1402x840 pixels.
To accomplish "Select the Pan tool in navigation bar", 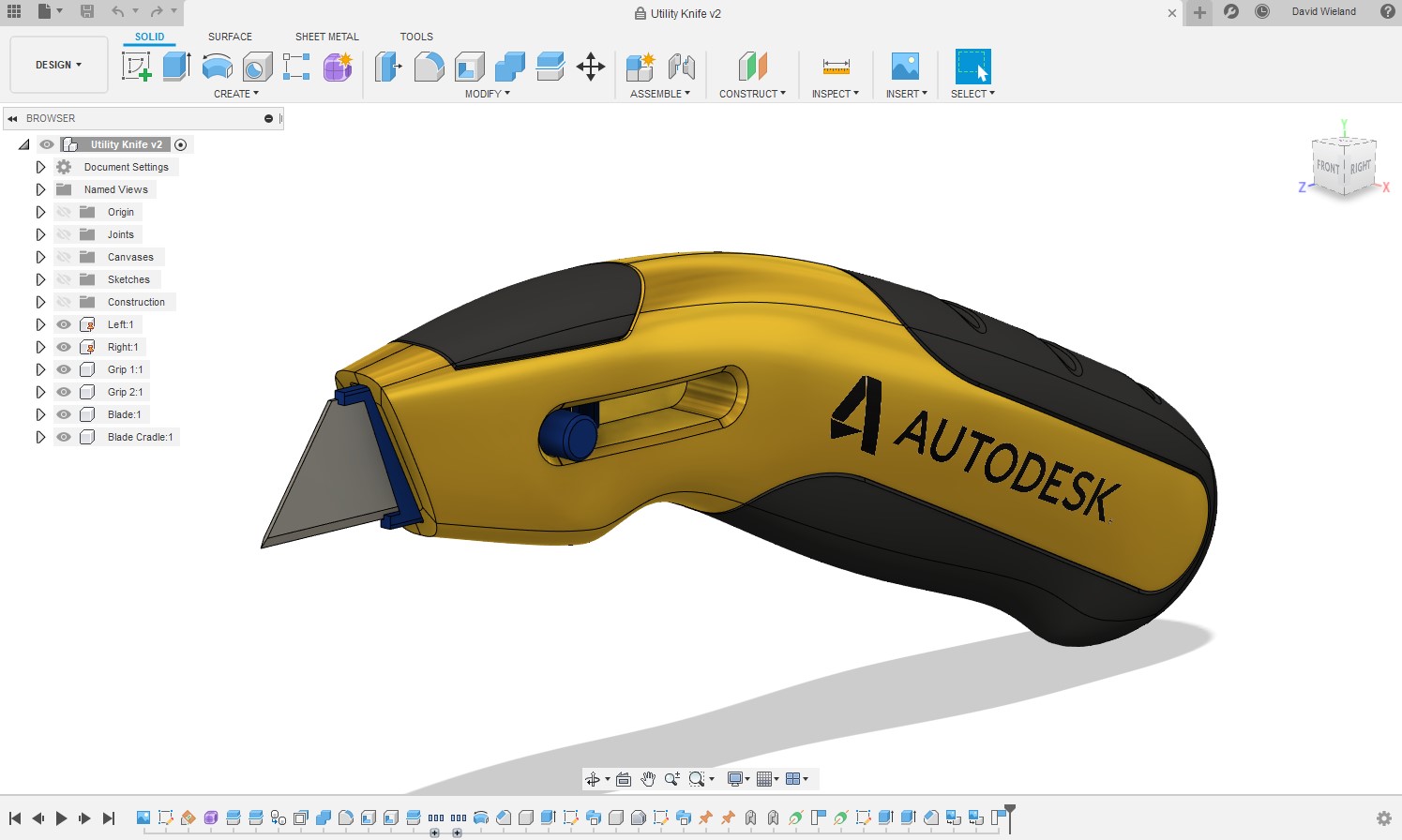I will pyautogui.click(x=647, y=778).
